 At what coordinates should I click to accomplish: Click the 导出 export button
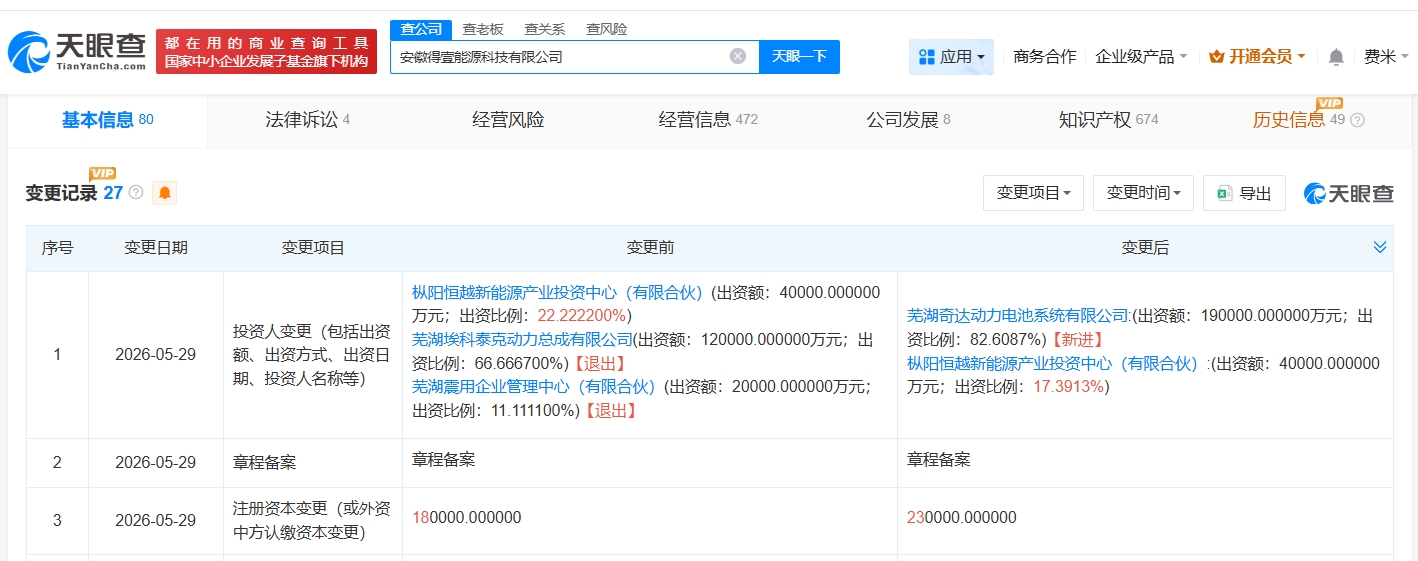[x=1245, y=193]
